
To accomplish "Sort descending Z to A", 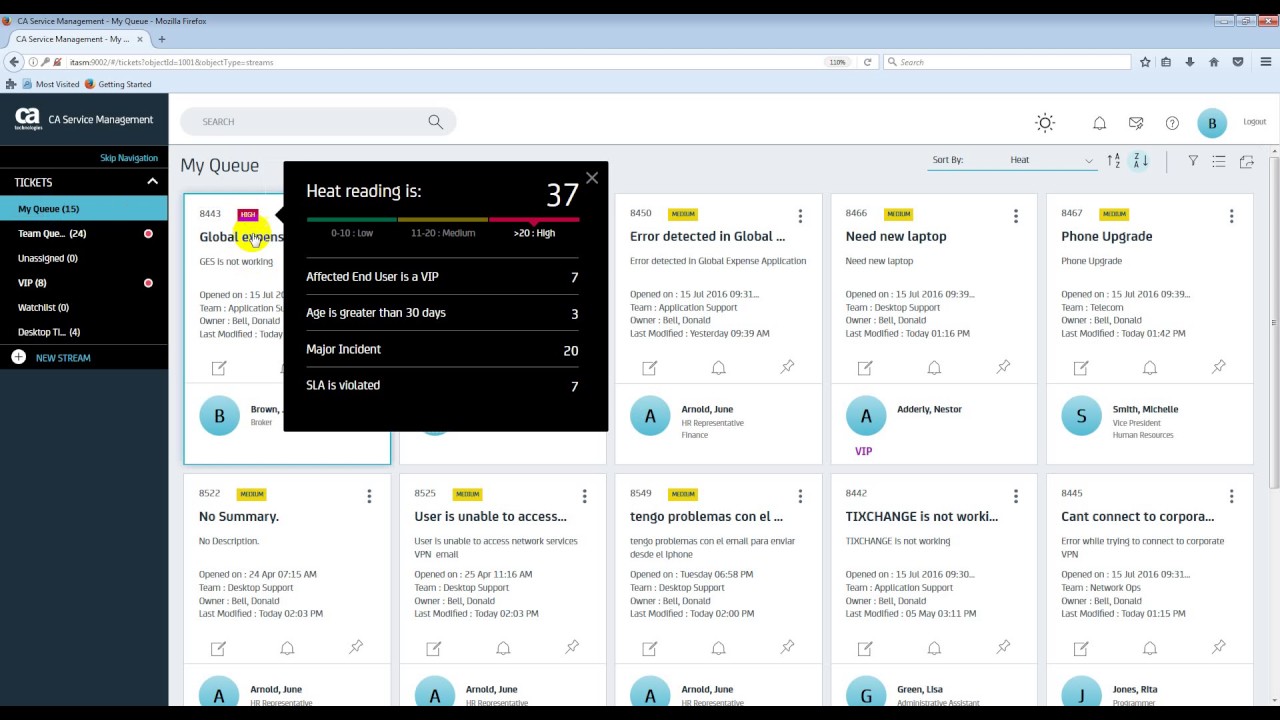I will [x=1140, y=160].
